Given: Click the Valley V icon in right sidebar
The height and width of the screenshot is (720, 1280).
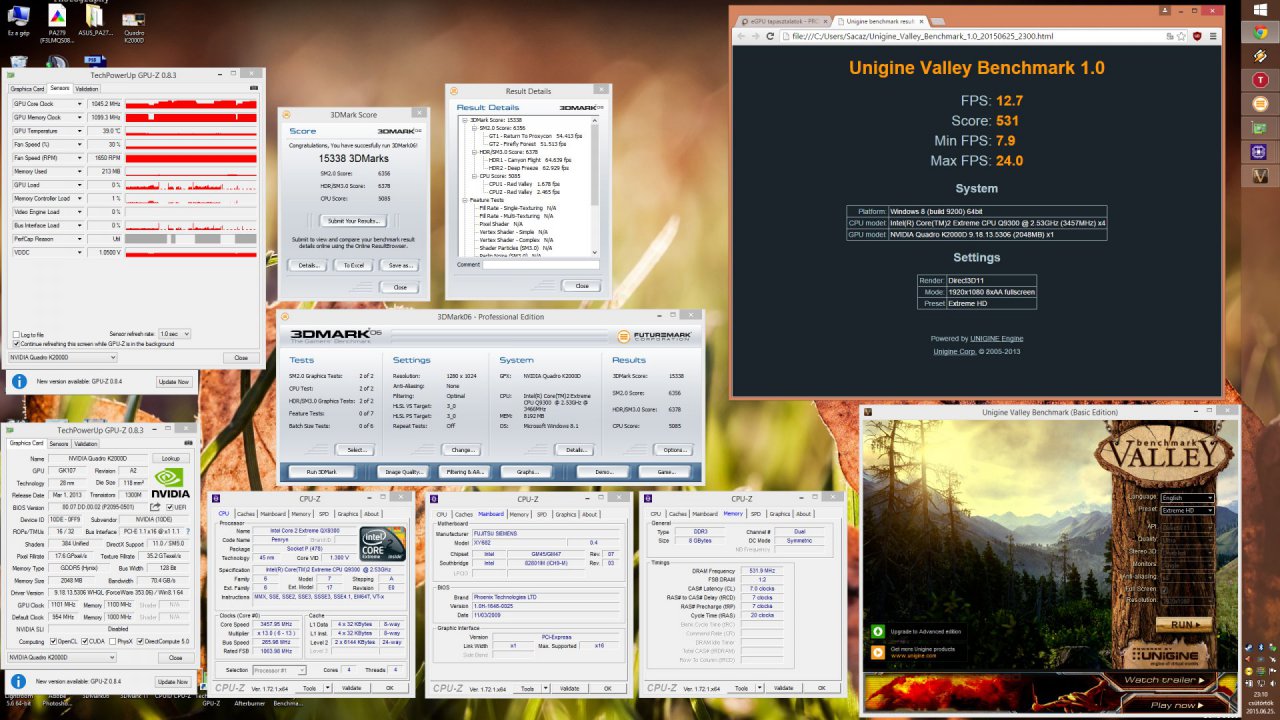Looking at the screenshot, I should click(1261, 176).
